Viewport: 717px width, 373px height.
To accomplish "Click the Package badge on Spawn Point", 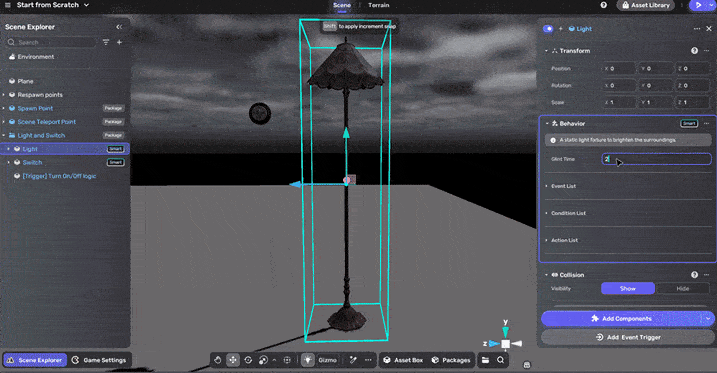I will (113, 108).
